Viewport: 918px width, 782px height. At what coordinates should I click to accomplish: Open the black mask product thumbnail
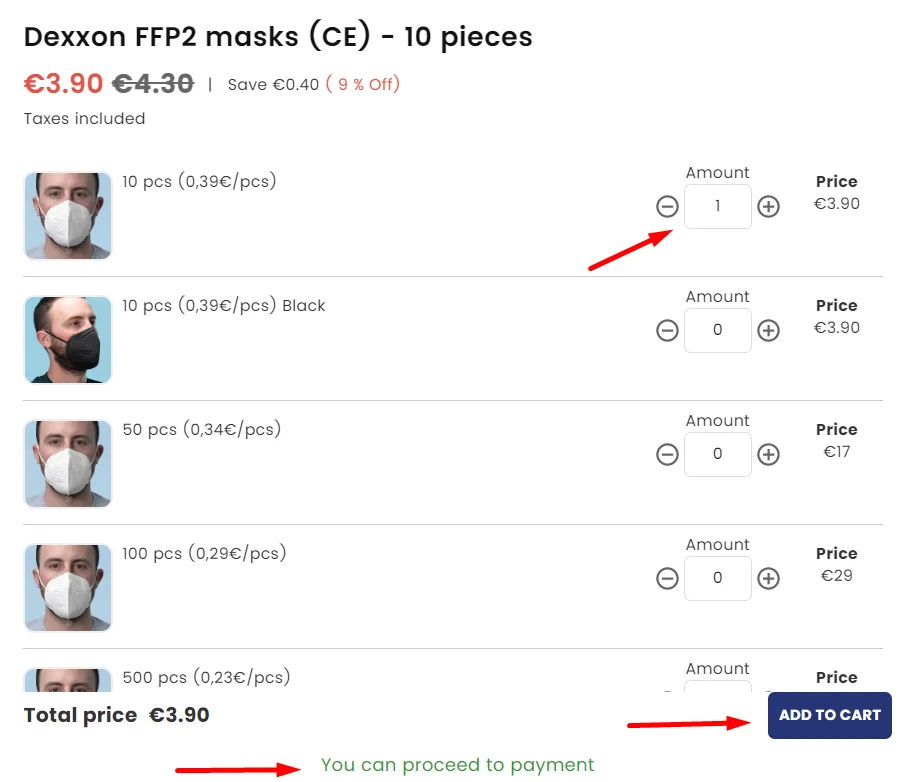pos(68,339)
